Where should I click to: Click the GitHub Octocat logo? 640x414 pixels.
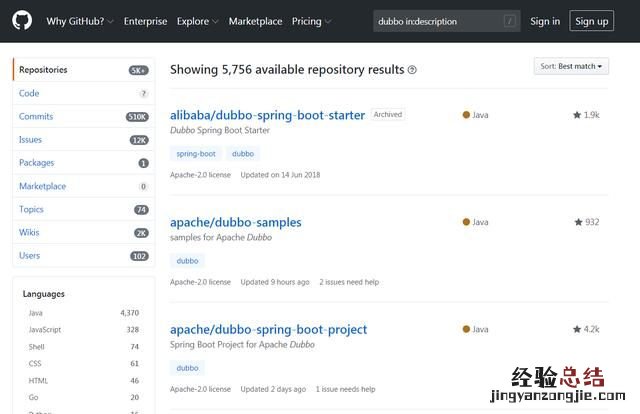coord(22,21)
